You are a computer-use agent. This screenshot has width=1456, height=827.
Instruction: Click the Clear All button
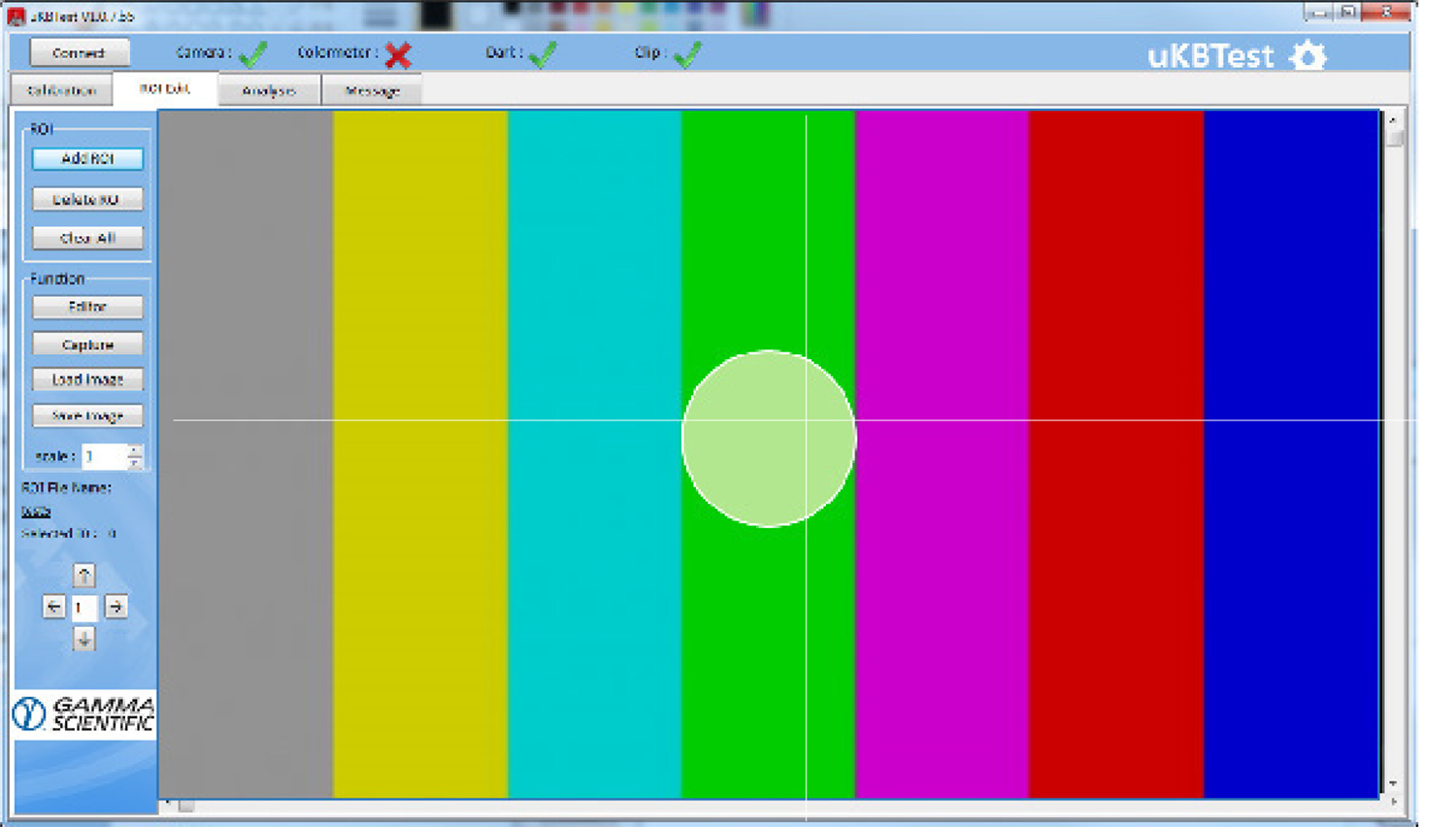point(87,238)
